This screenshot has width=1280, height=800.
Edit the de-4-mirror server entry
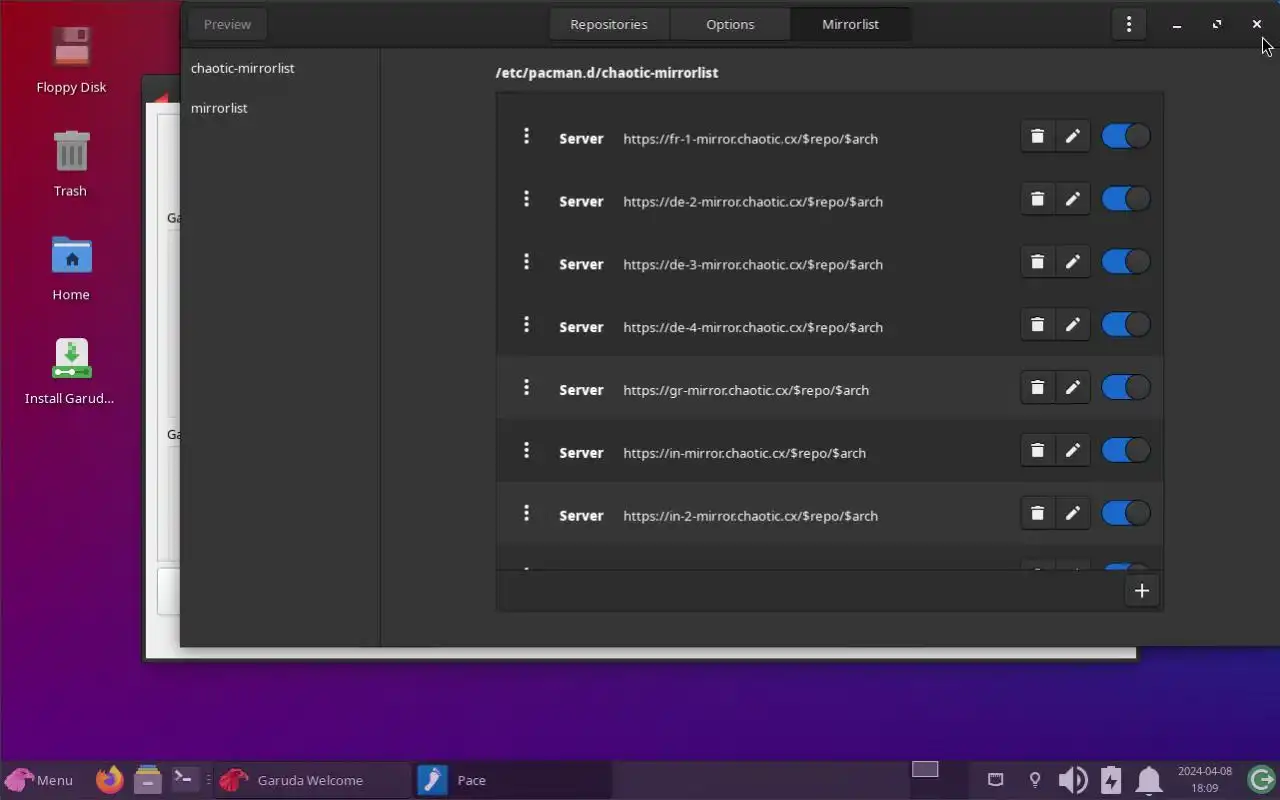click(1073, 326)
